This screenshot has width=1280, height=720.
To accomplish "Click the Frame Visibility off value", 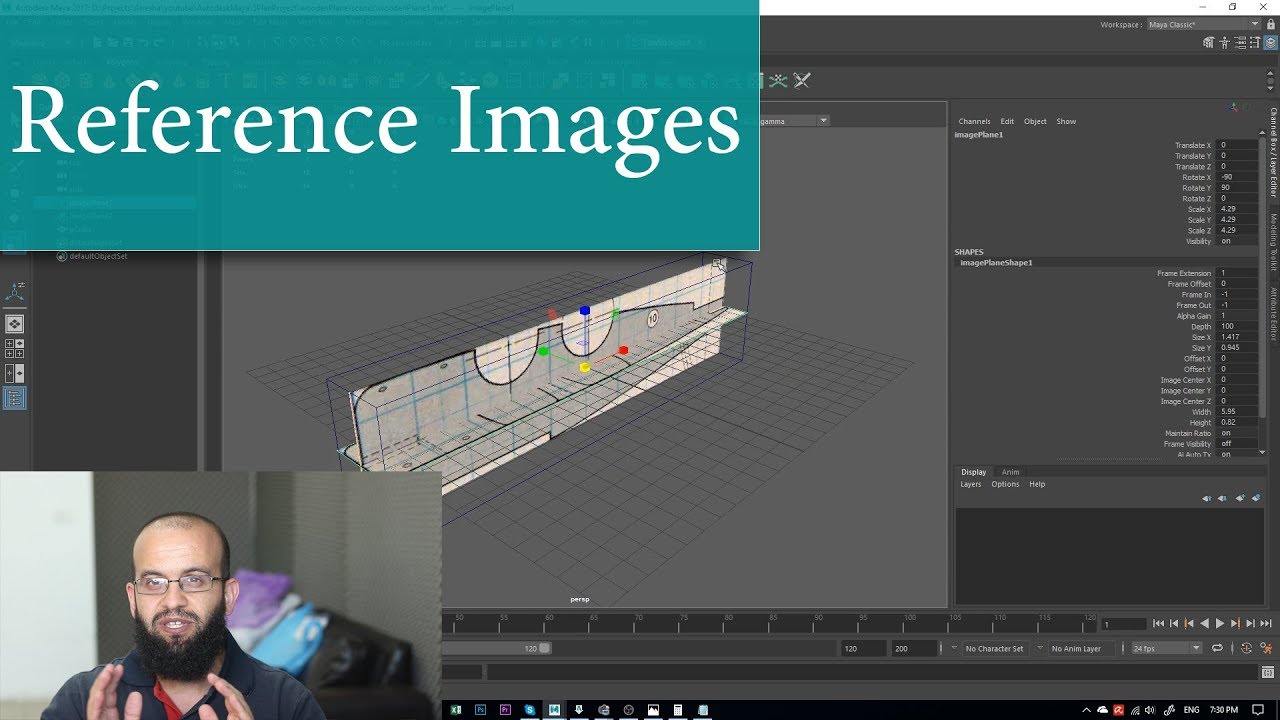I will (x=1238, y=444).
